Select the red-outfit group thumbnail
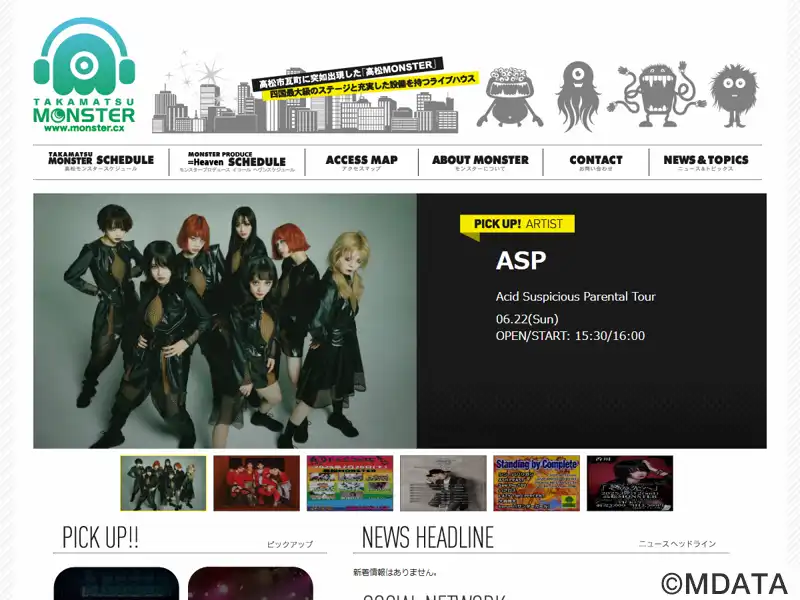This screenshot has width=800, height=600. pyautogui.click(x=257, y=483)
